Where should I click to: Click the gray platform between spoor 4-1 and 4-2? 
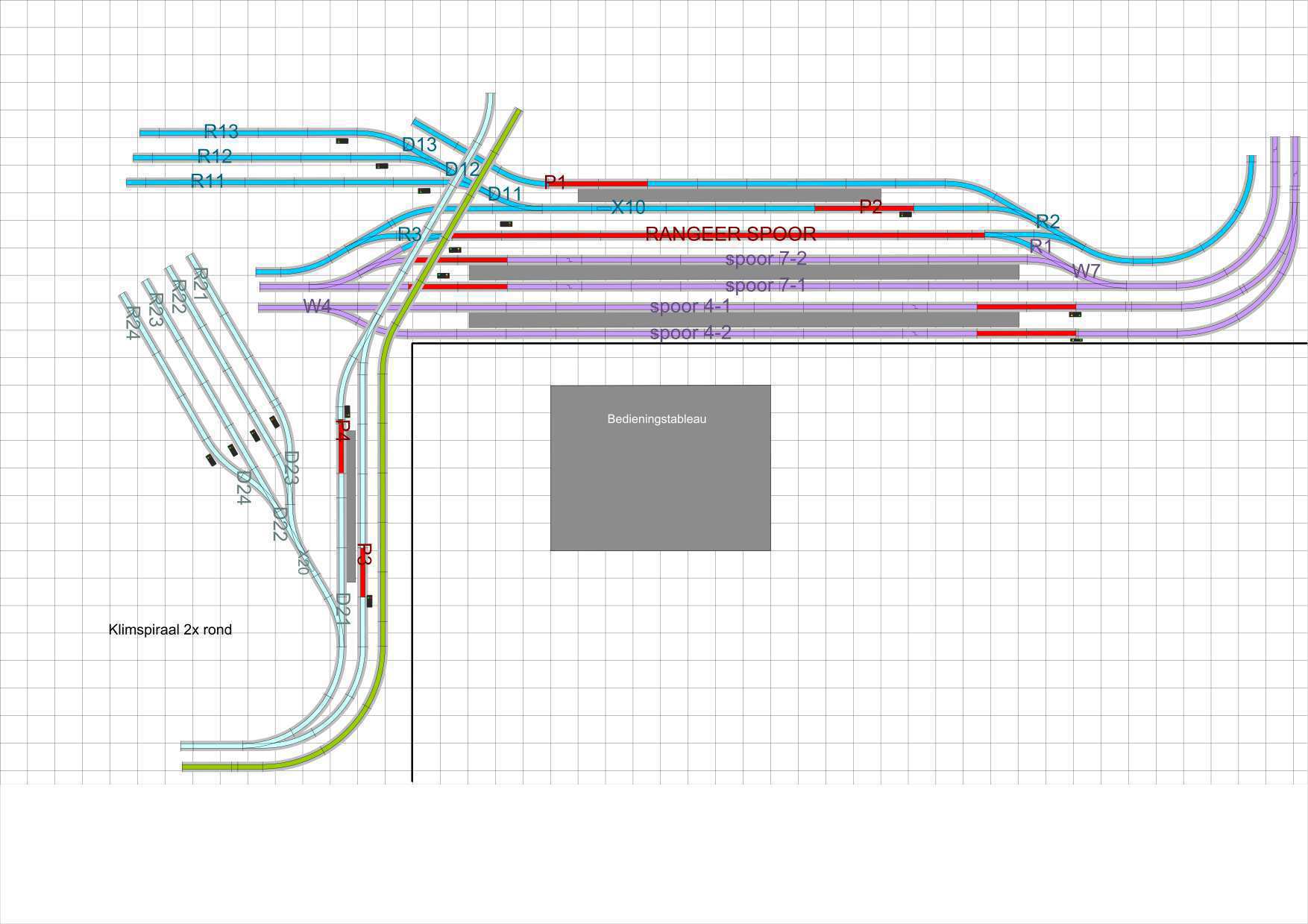pos(743,320)
